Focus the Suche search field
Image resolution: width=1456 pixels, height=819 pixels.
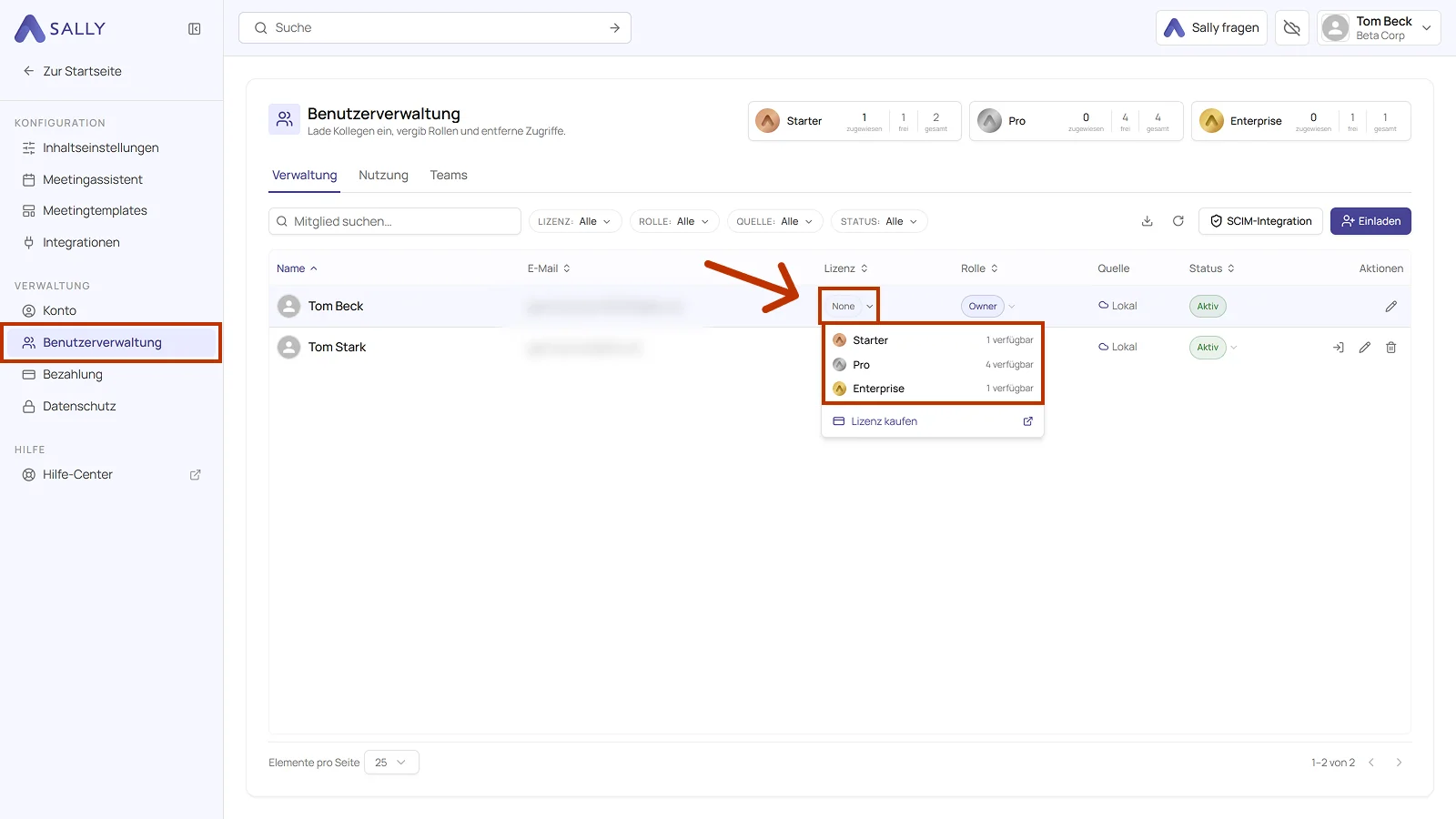pos(435,28)
